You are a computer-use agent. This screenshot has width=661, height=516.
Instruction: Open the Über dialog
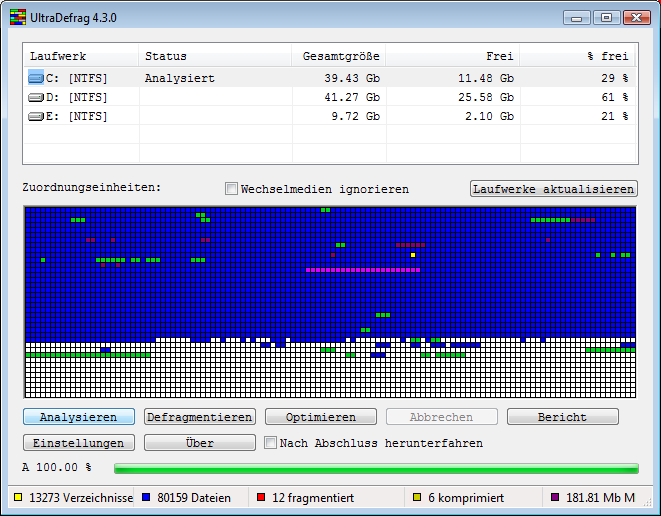[x=200, y=443]
